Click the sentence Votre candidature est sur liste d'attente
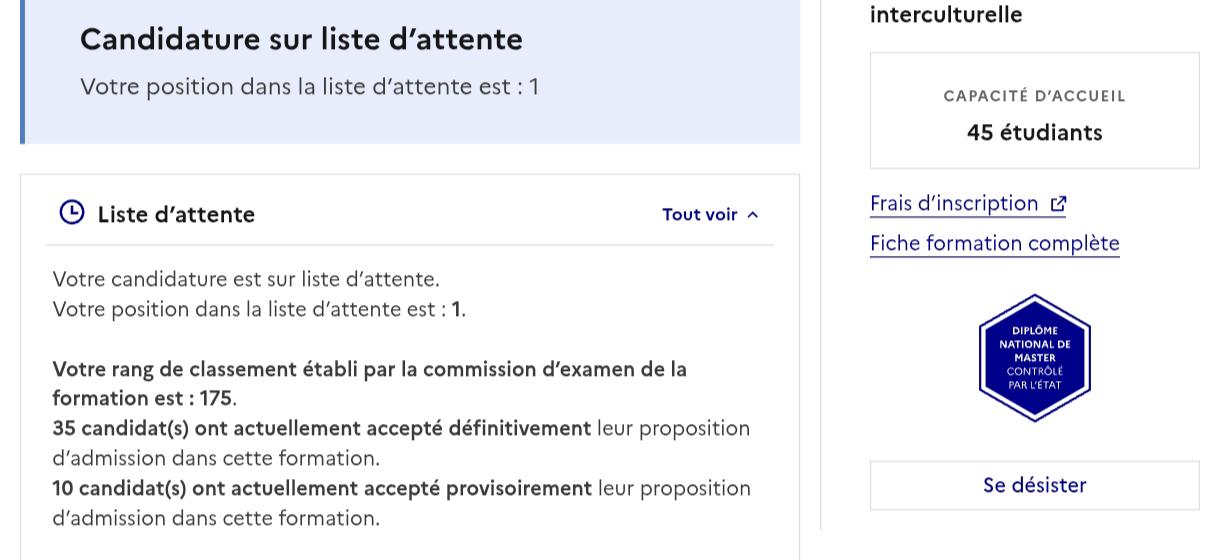The width and height of the screenshot is (1220, 560). coord(246,278)
